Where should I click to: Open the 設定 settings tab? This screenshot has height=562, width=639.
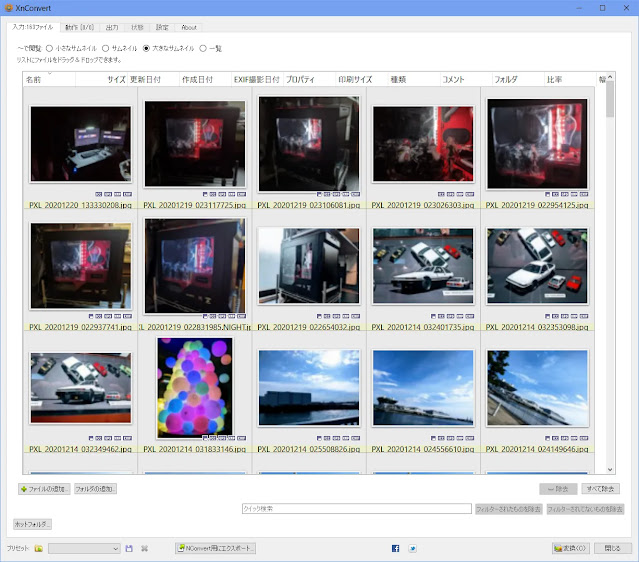point(162,27)
